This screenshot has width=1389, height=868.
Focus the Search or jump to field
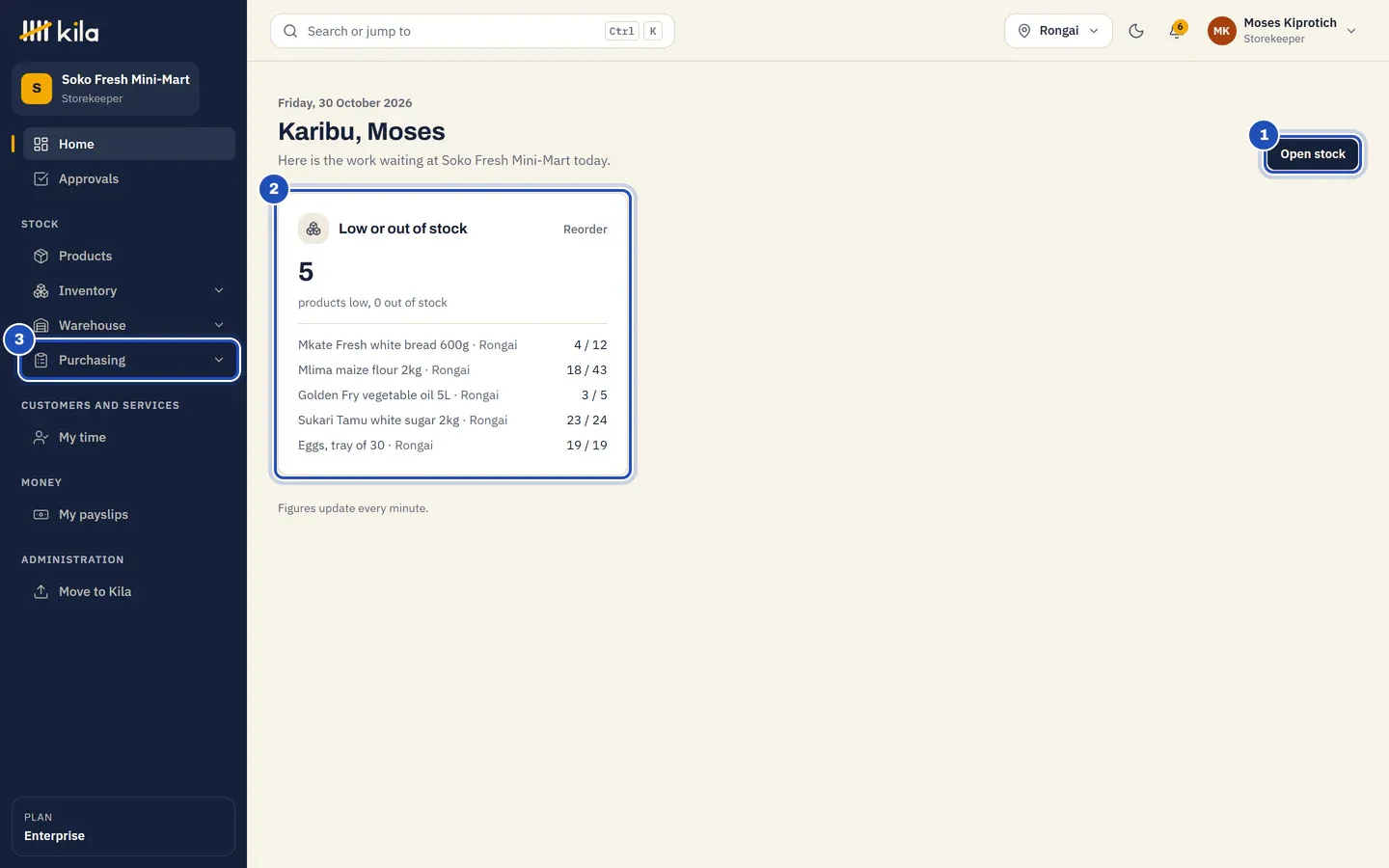(472, 31)
